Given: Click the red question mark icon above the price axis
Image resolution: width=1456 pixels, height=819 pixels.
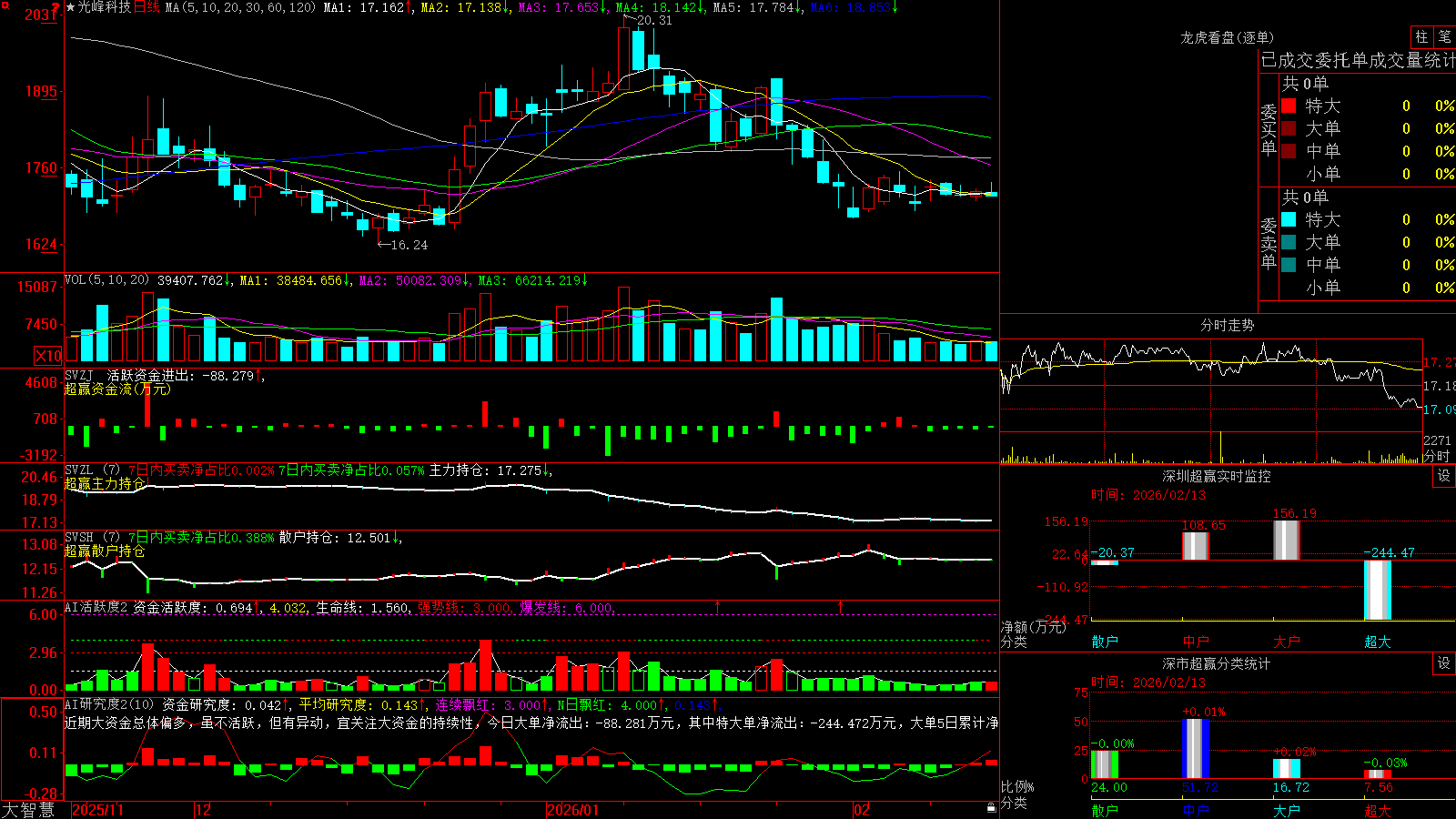Looking at the screenshot, I should (x=56, y=7).
